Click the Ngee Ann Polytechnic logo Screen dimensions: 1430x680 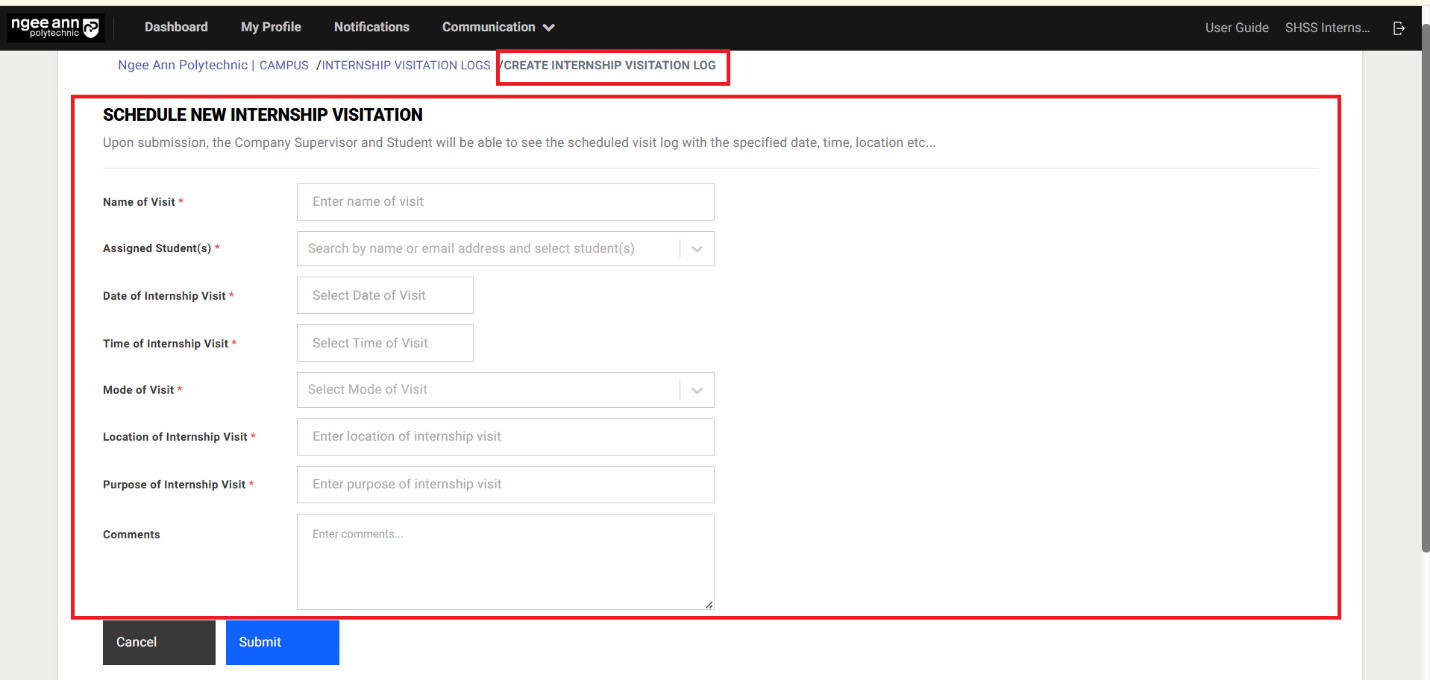pos(55,27)
